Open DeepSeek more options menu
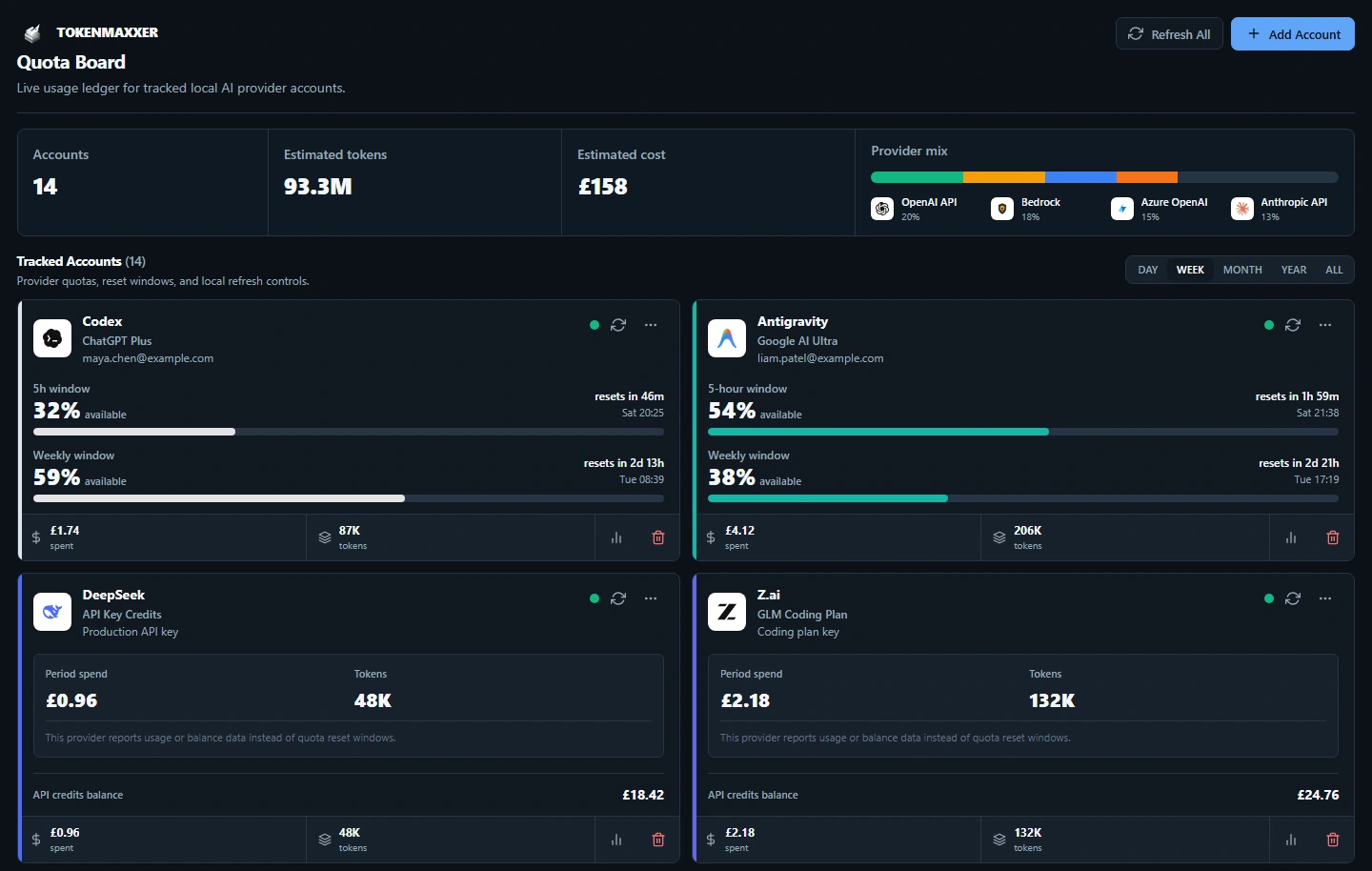1372x871 pixels. pyautogui.click(x=651, y=598)
